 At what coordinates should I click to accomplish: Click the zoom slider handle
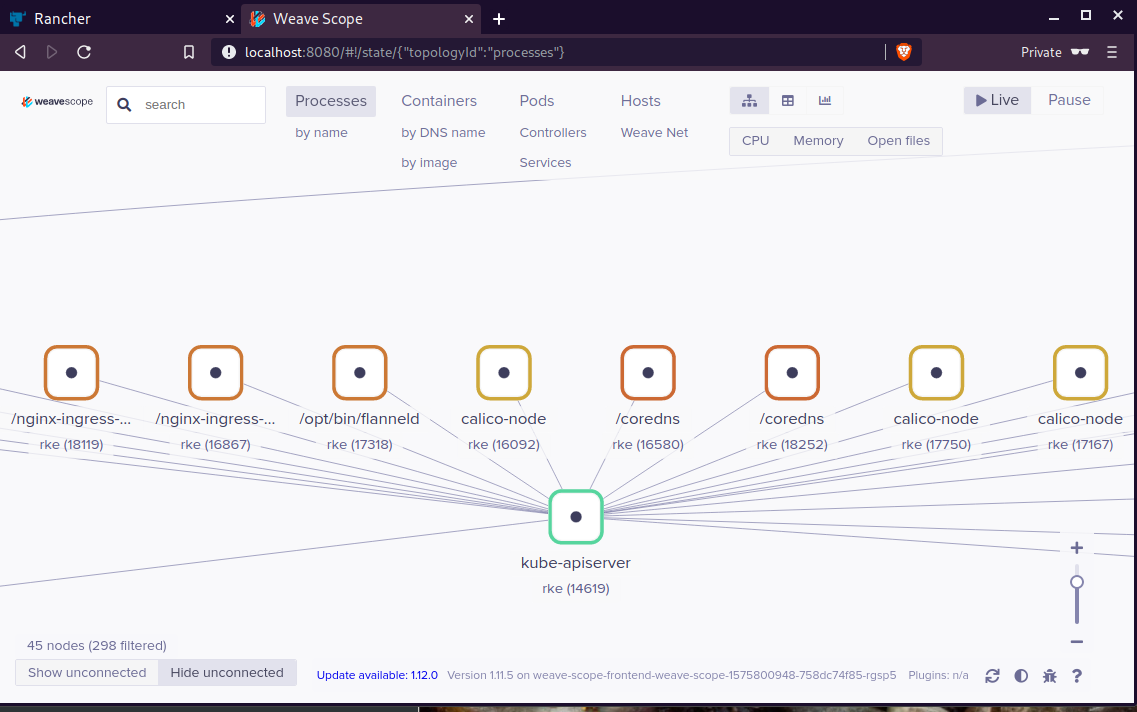click(1077, 582)
